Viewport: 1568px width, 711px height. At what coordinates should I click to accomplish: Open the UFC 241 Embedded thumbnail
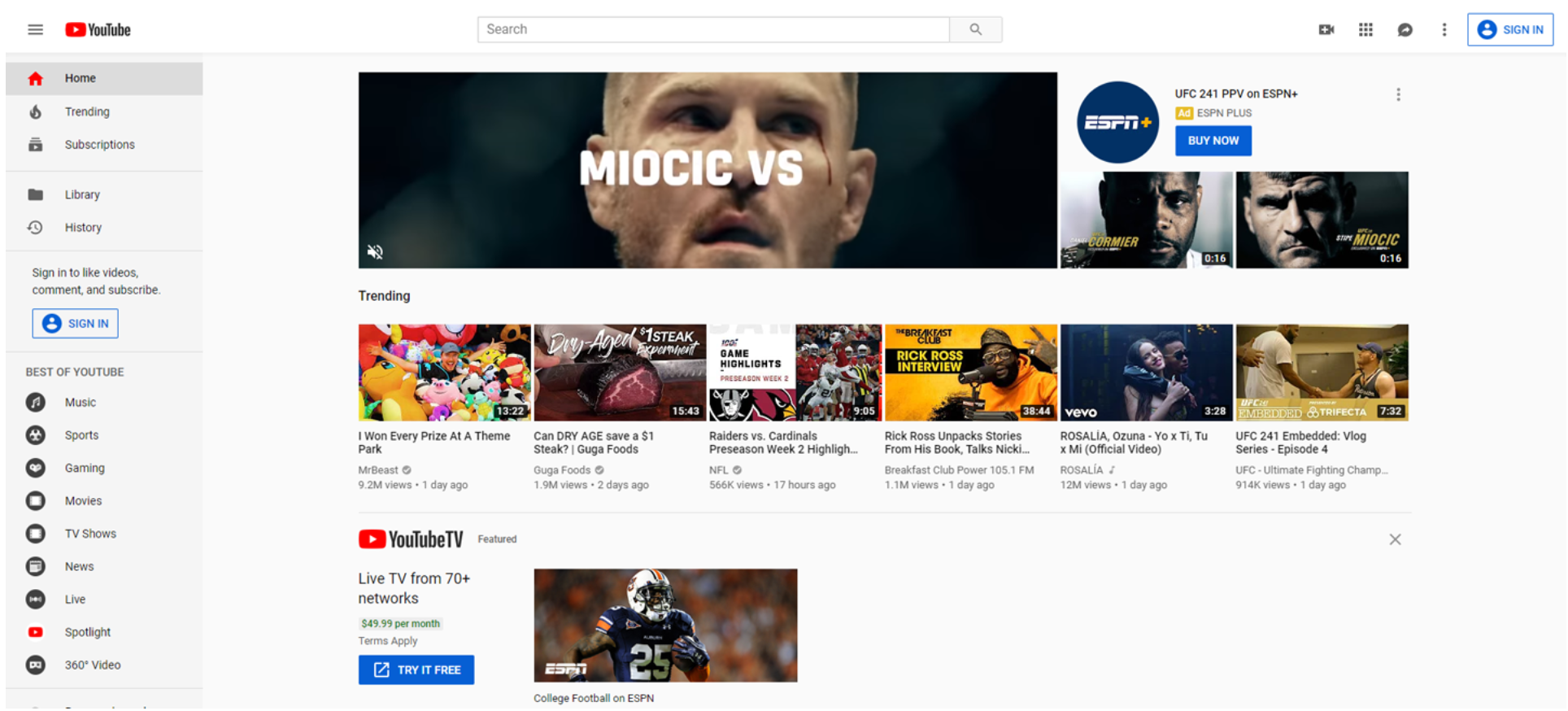[x=1322, y=373]
